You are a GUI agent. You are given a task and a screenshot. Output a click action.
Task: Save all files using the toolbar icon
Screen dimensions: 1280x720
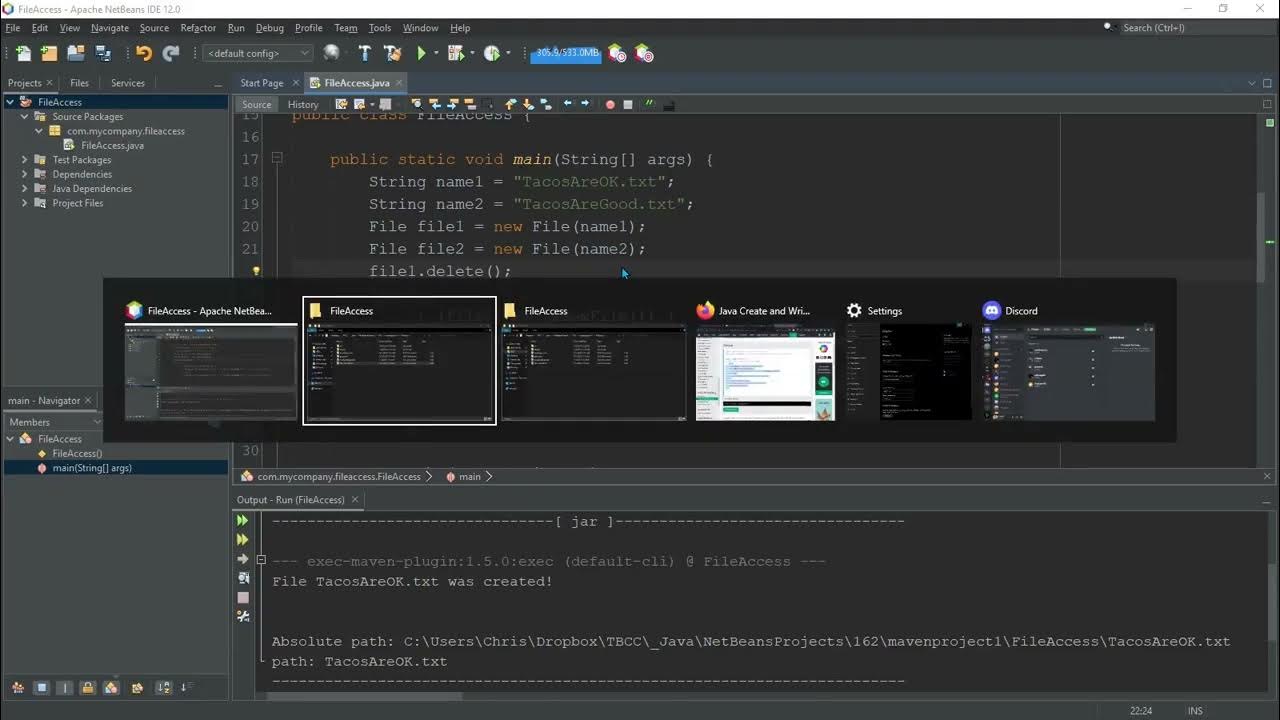click(102, 53)
